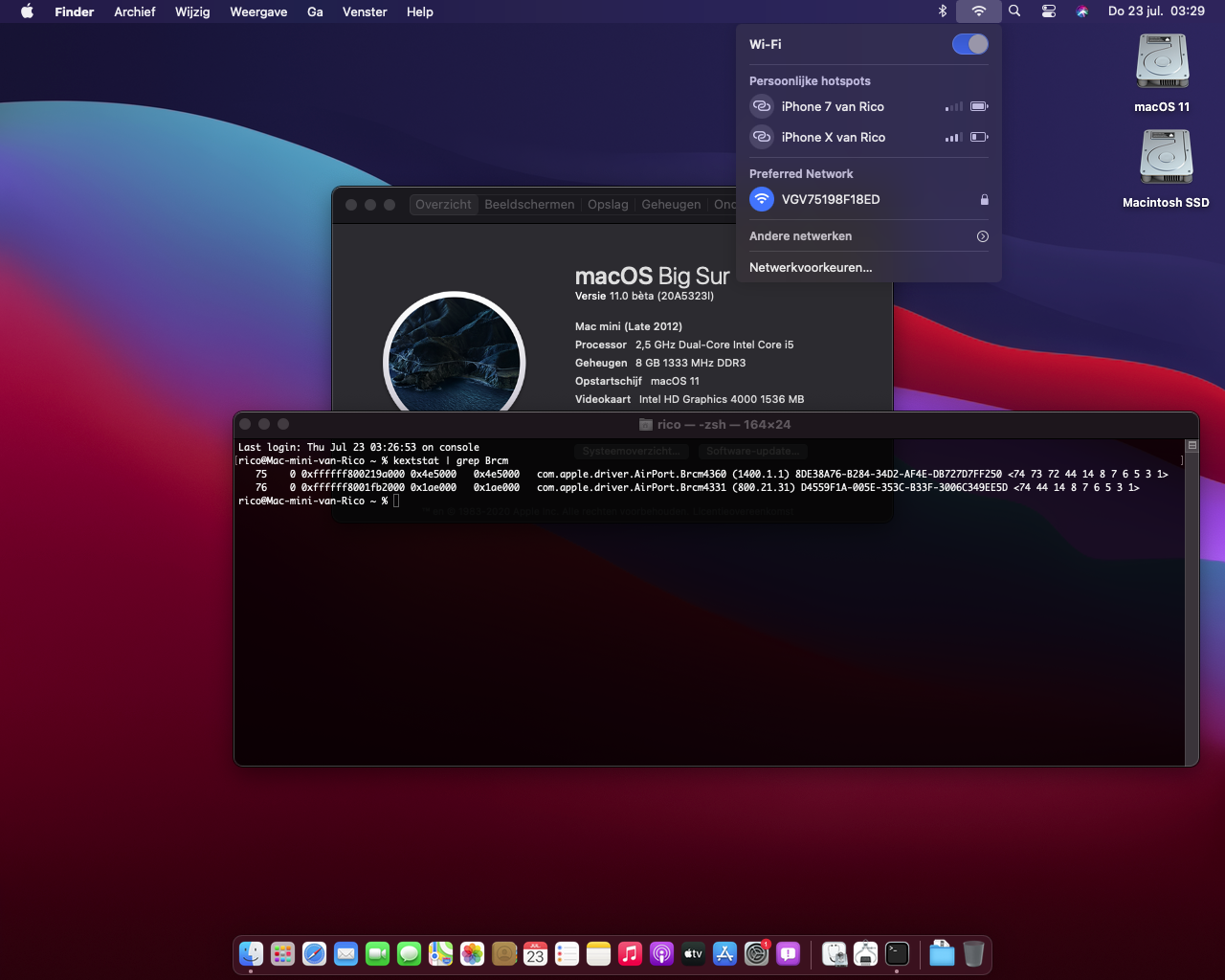Open the Macintosh SSD drive icon
The width and height of the screenshot is (1225, 980).
tap(1165, 158)
